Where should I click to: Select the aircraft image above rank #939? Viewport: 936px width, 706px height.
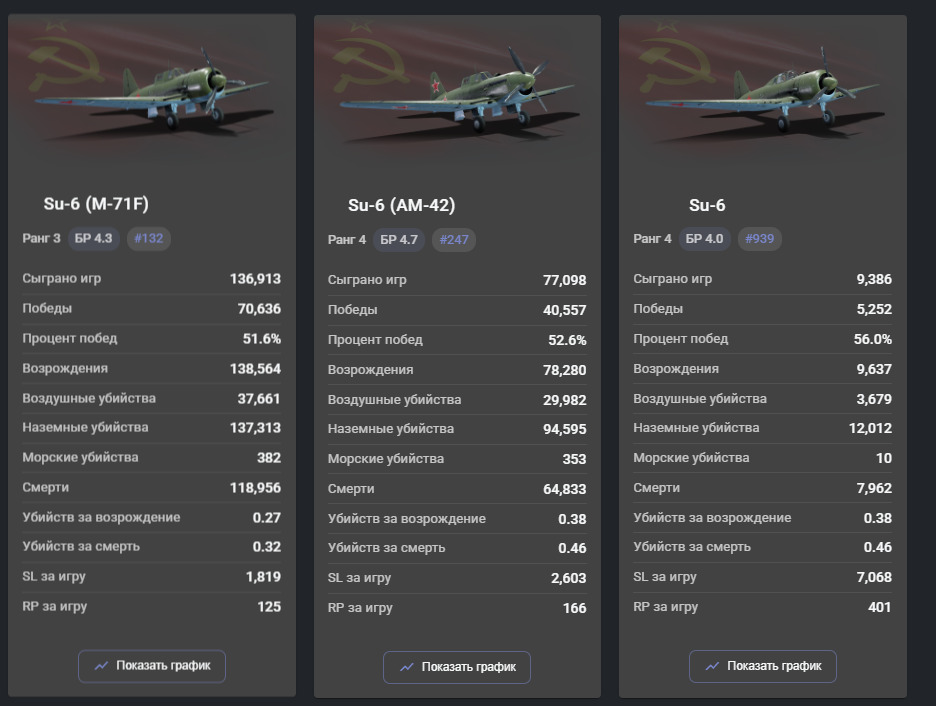[763, 92]
